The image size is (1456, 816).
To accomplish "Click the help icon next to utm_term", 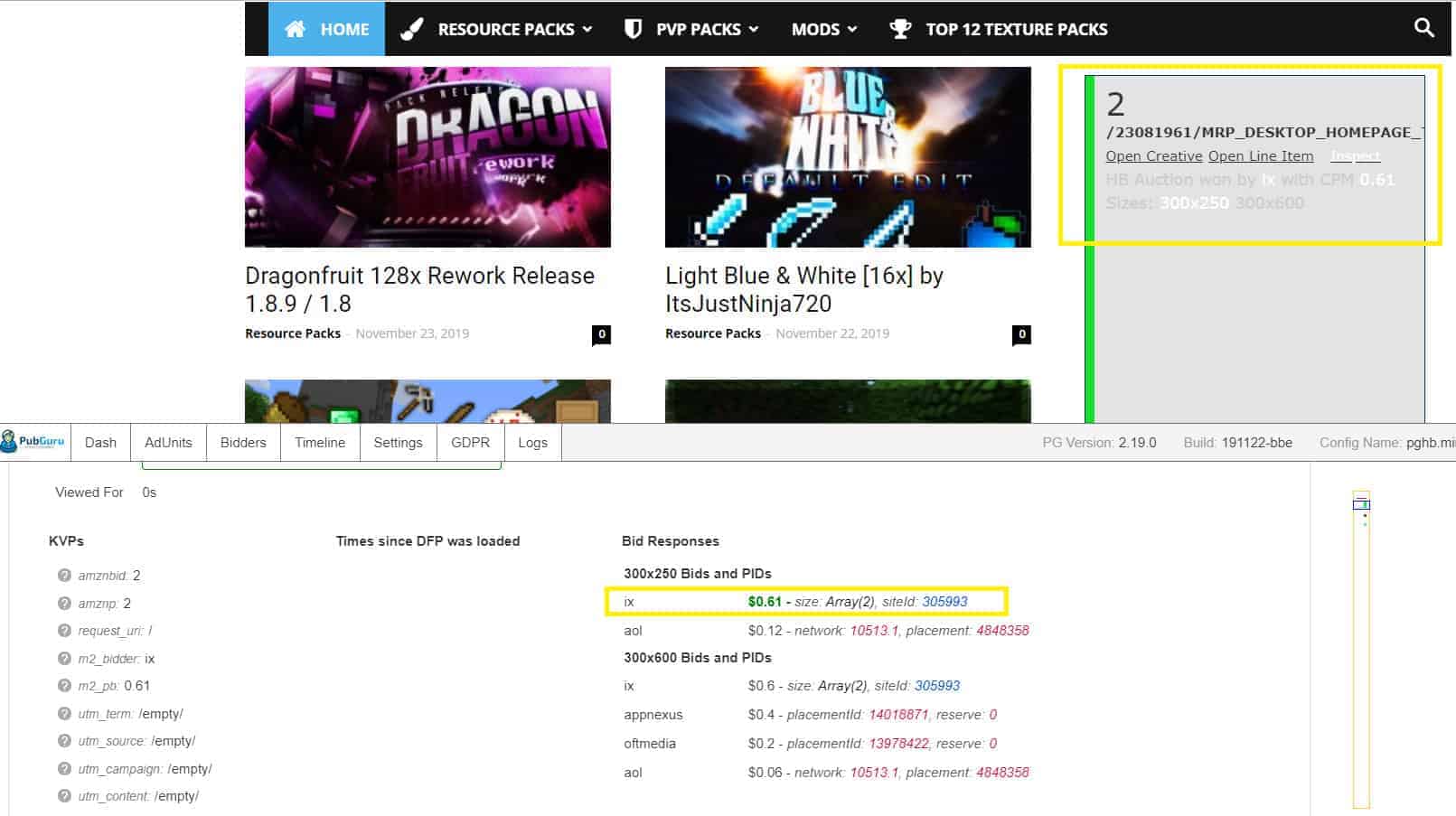I will [x=64, y=713].
